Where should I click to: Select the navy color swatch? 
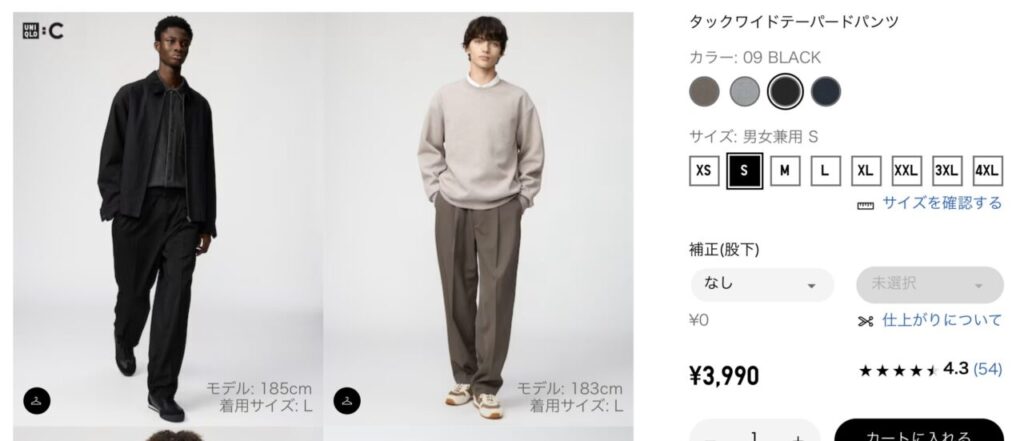point(825,91)
